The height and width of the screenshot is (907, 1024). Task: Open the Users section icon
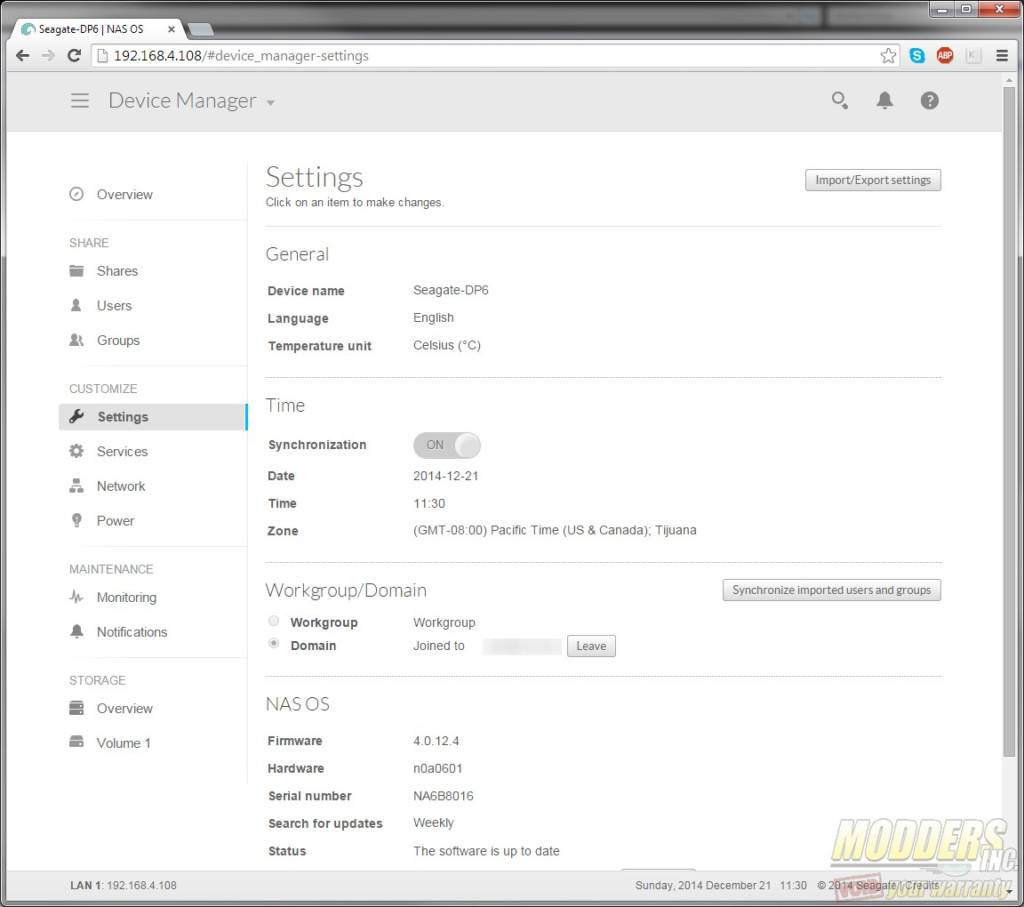(76, 305)
